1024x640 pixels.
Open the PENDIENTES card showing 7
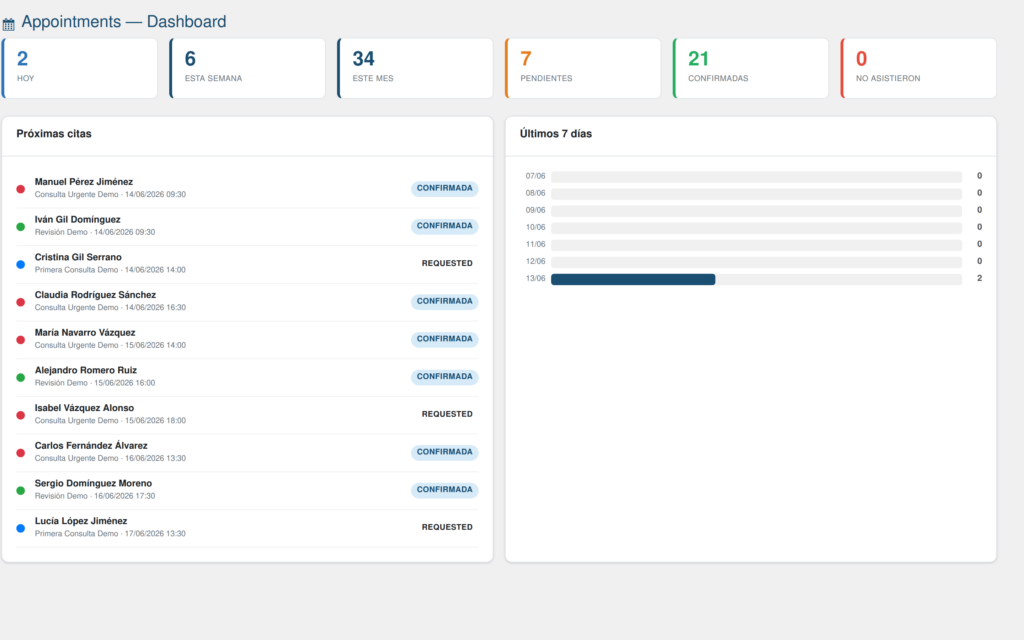(583, 68)
